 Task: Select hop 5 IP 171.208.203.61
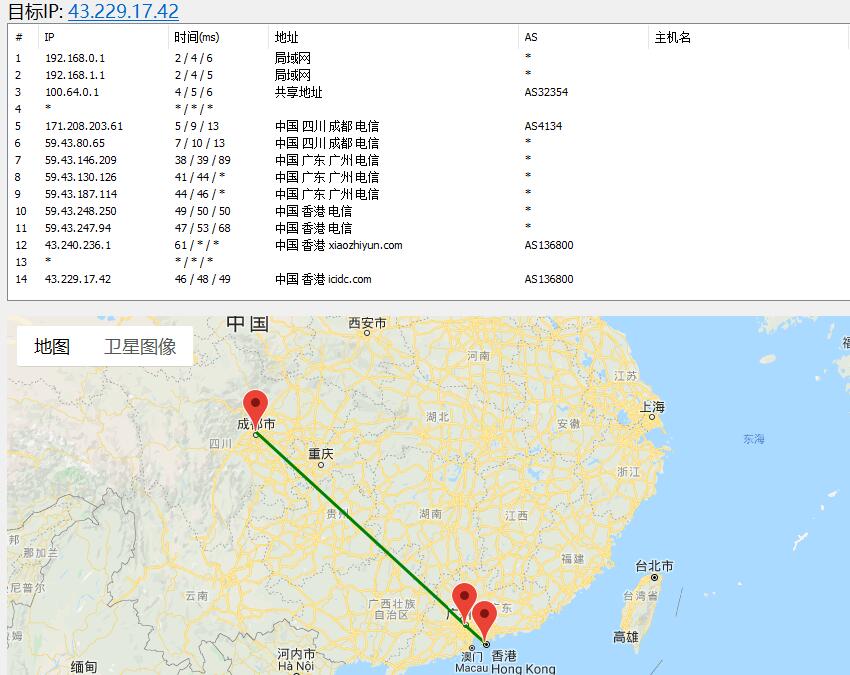tap(84, 126)
